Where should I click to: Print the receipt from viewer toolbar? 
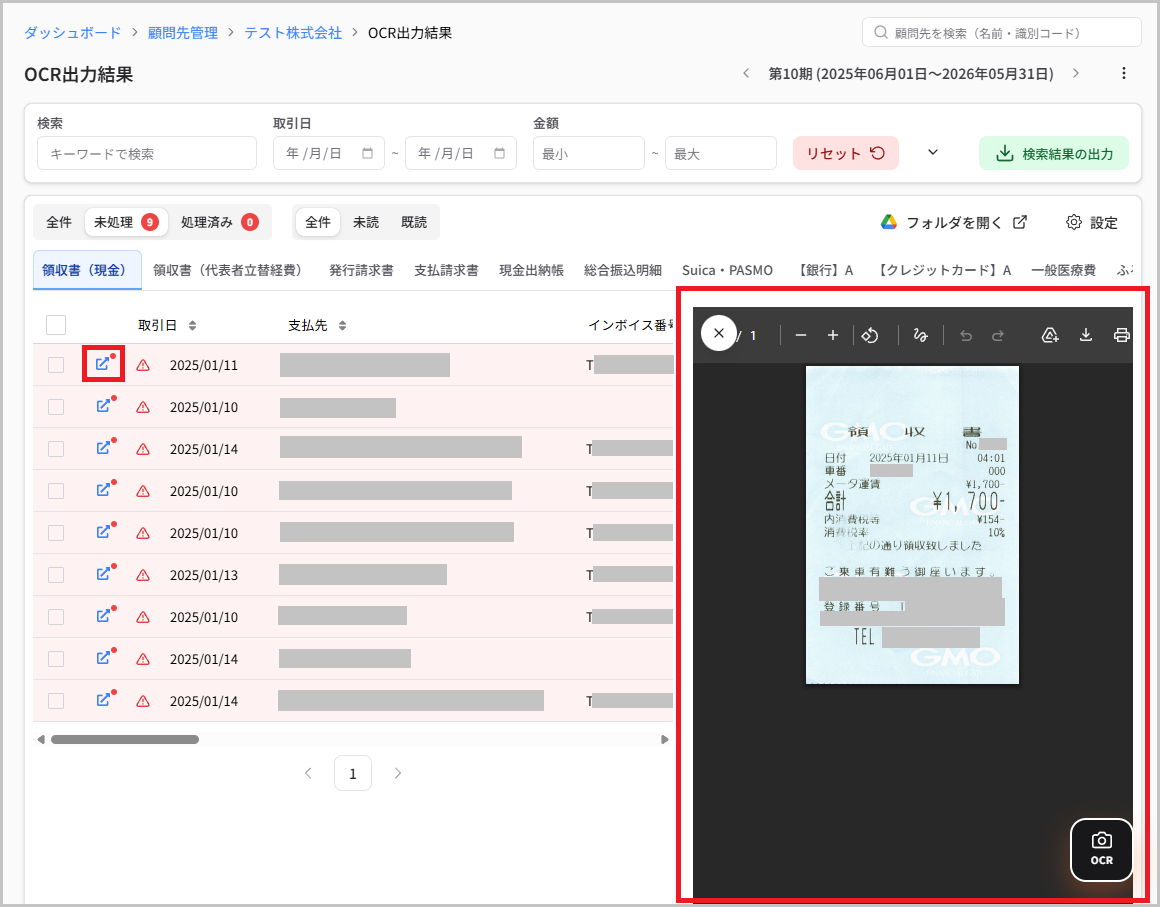tap(1122, 335)
